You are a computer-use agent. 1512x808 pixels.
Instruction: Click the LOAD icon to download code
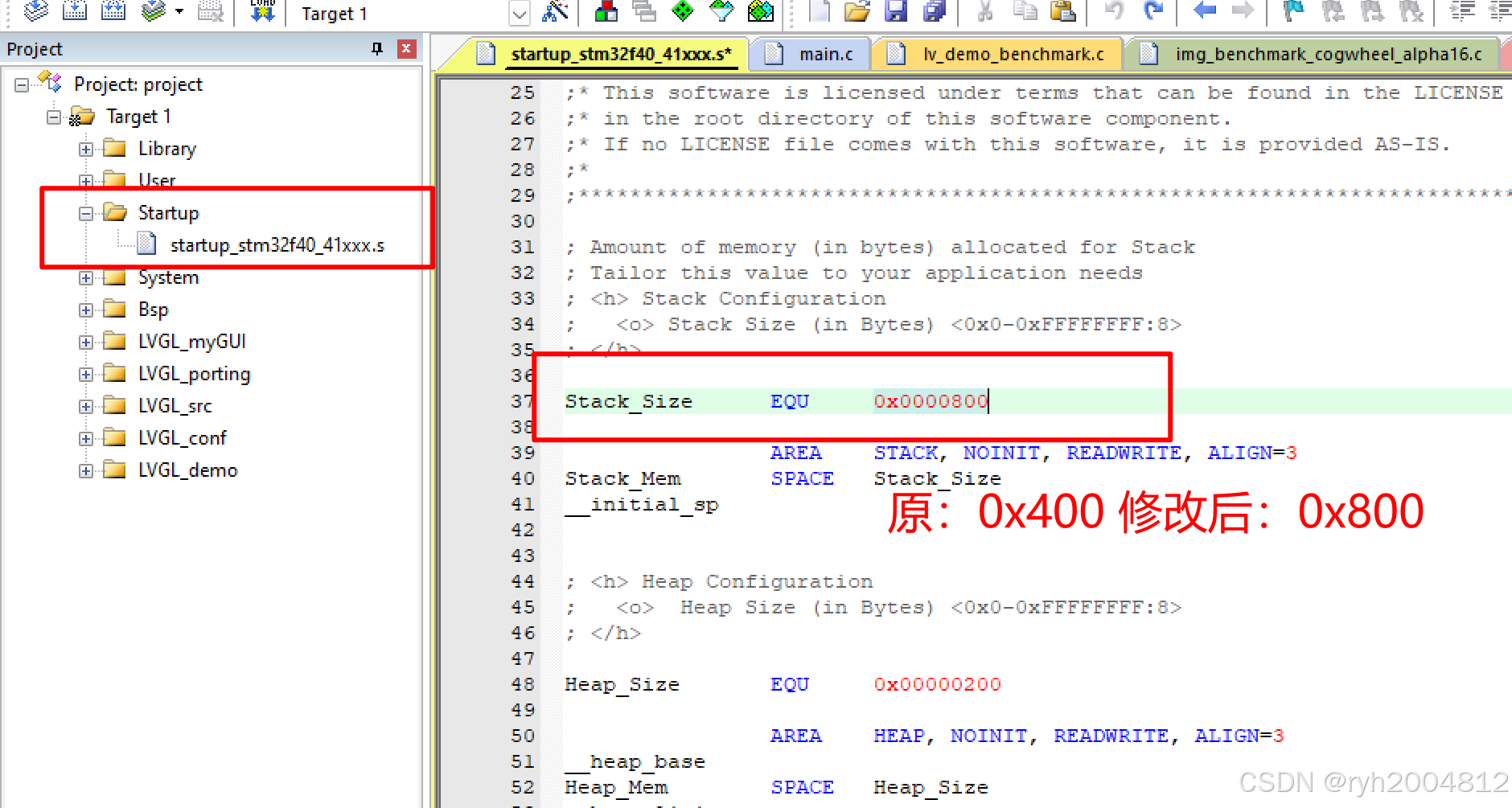[x=261, y=12]
